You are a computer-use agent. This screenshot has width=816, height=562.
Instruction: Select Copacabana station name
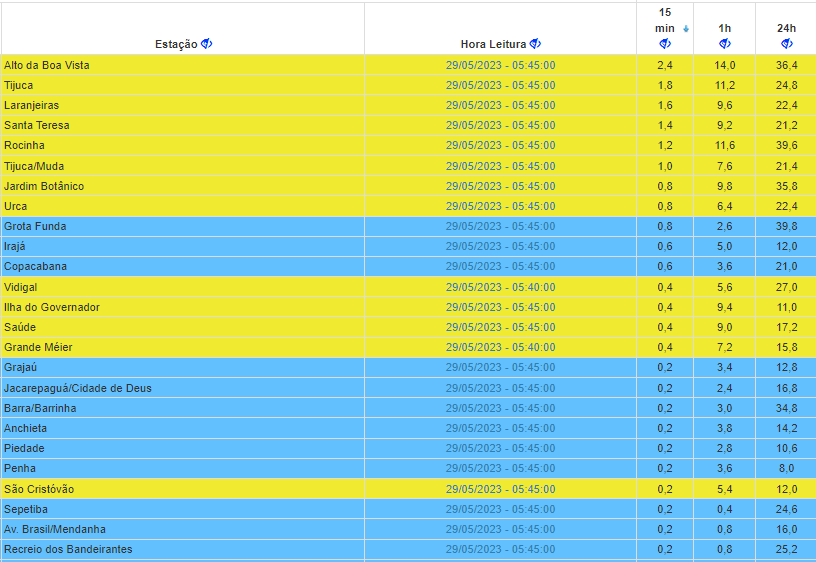(x=35, y=266)
